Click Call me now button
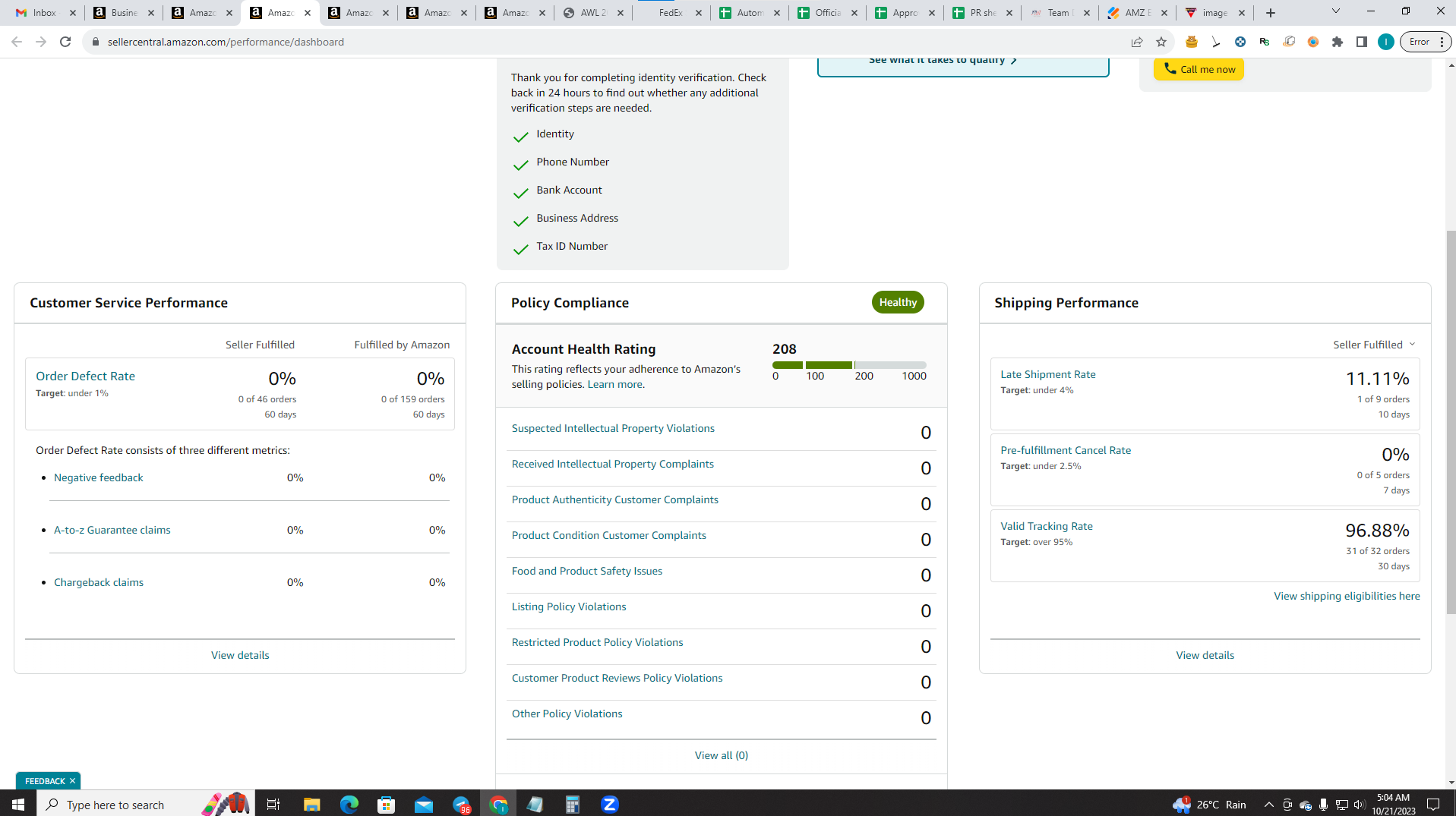The image size is (1456, 816). pyautogui.click(x=1199, y=69)
